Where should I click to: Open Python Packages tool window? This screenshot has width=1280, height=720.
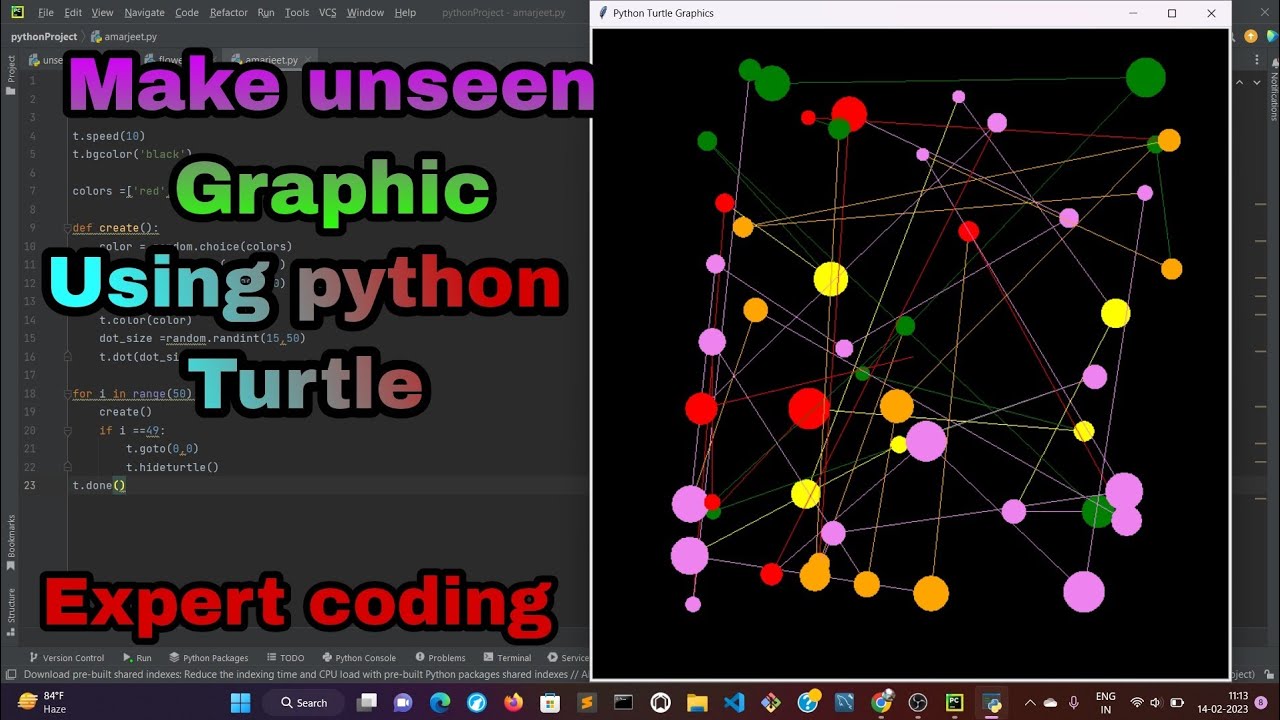click(209, 658)
